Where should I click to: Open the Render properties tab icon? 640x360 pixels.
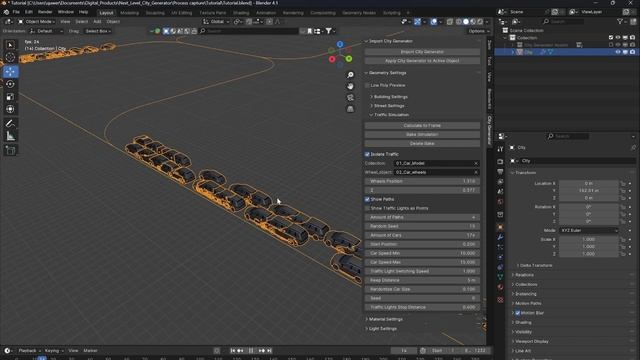pyautogui.click(x=500, y=162)
